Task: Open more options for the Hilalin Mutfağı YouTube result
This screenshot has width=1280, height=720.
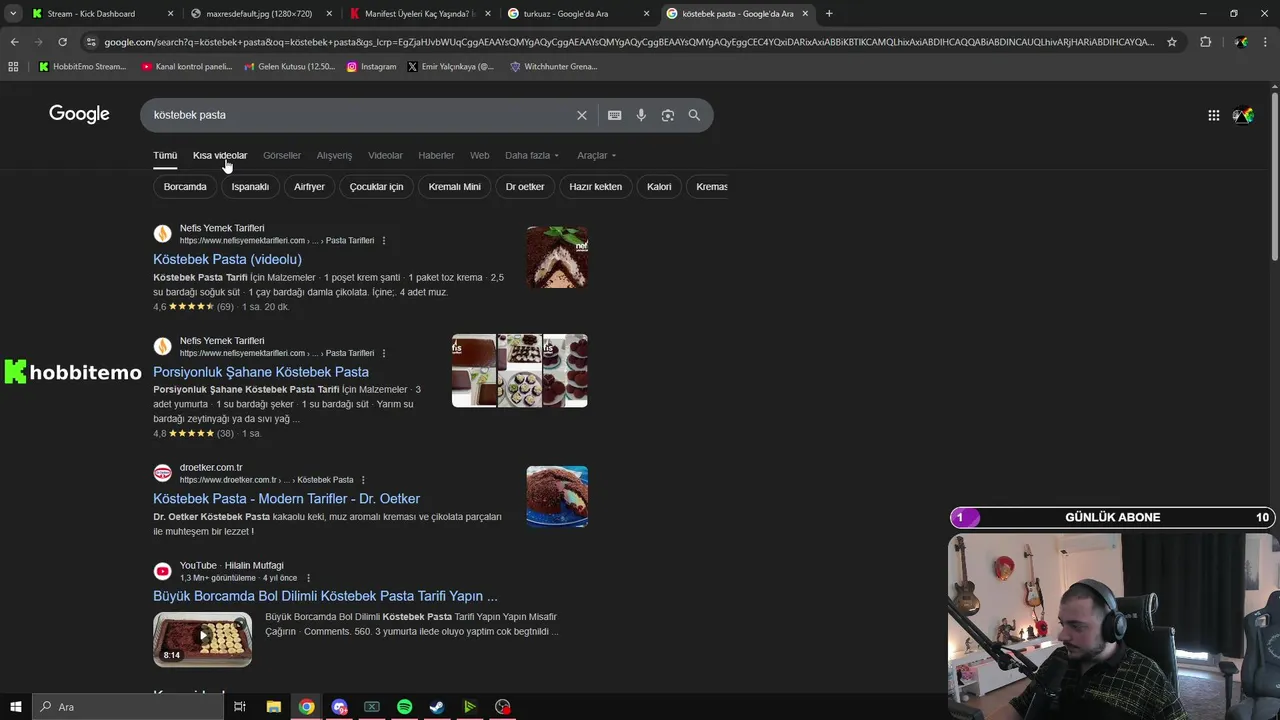Action: pos(308,578)
